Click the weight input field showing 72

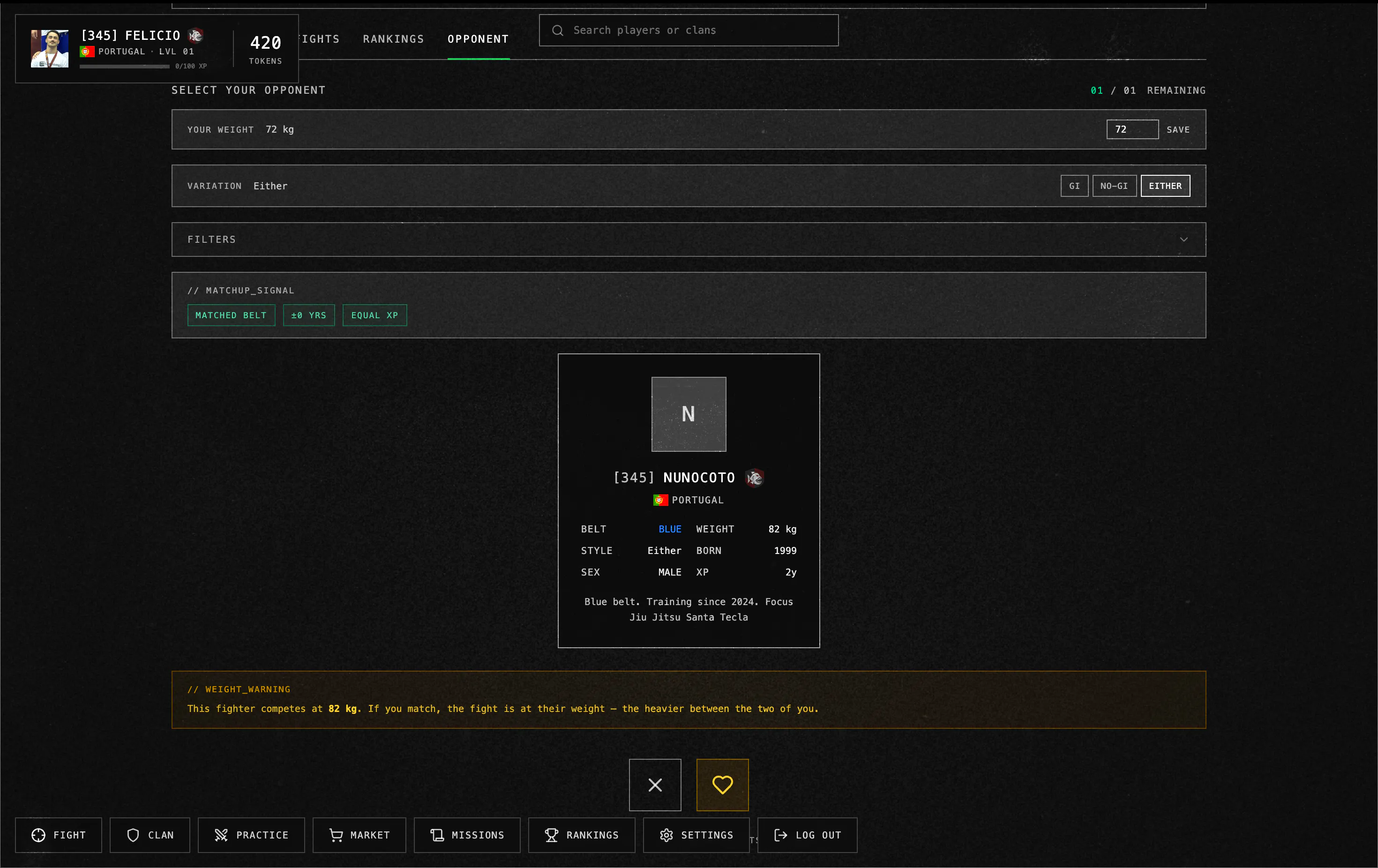pos(1132,129)
